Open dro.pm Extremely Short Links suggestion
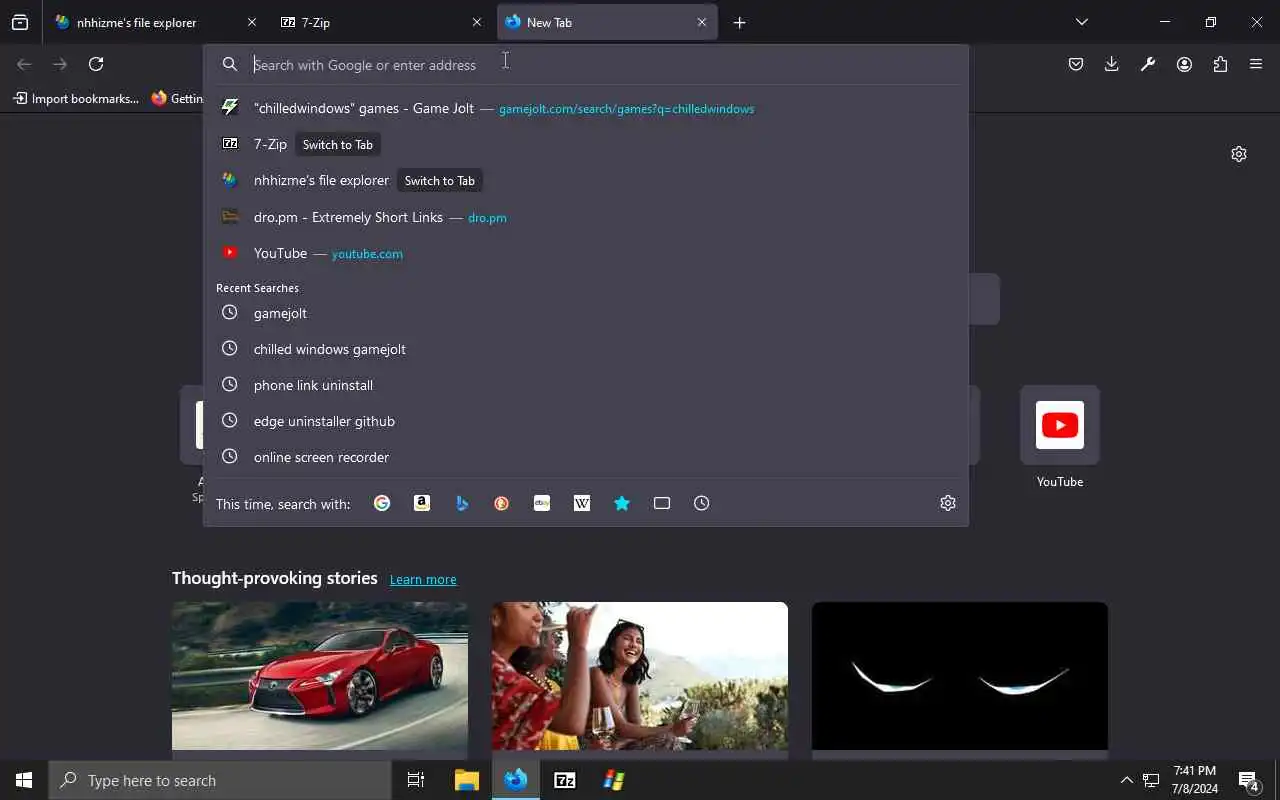 click(x=586, y=217)
